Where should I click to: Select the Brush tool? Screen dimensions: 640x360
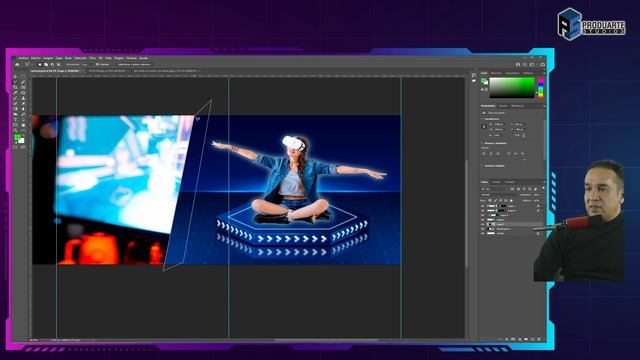16,98
